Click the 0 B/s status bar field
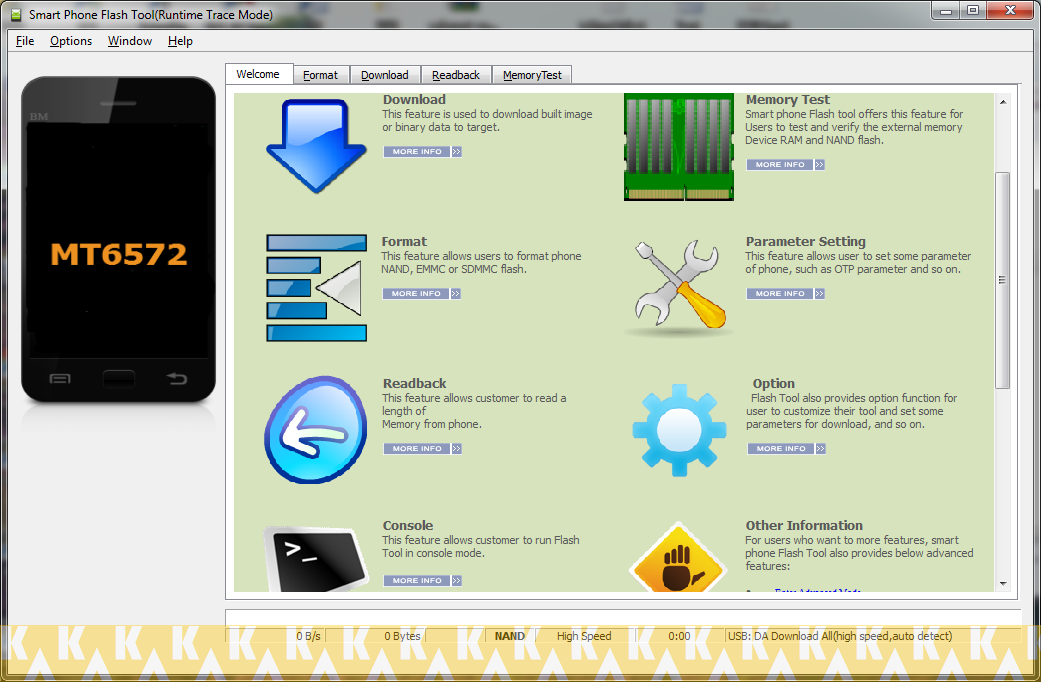The width and height of the screenshot is (1041, 682). pyautogui.click(x=275, y=636)
